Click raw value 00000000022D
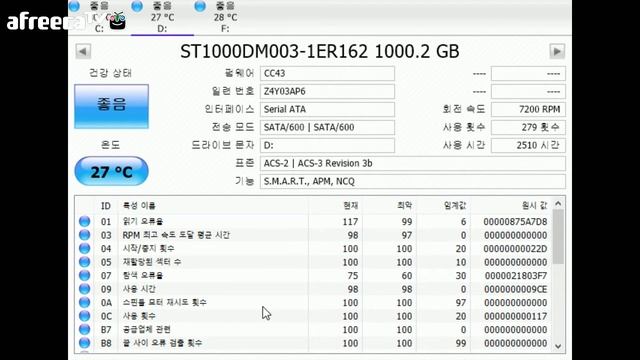The height and width of the screenshot is (360, 640). pyautogui.click(x=516, y=249)
